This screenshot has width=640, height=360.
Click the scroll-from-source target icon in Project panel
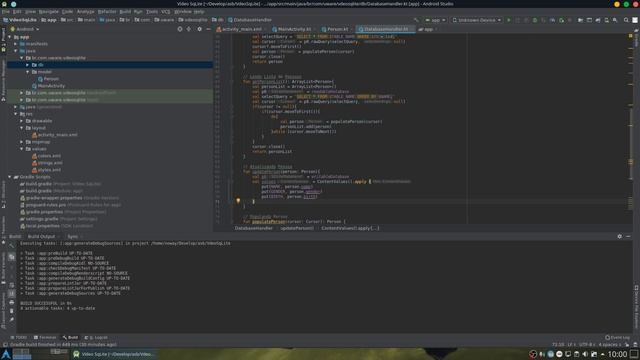tap(180, 29)
